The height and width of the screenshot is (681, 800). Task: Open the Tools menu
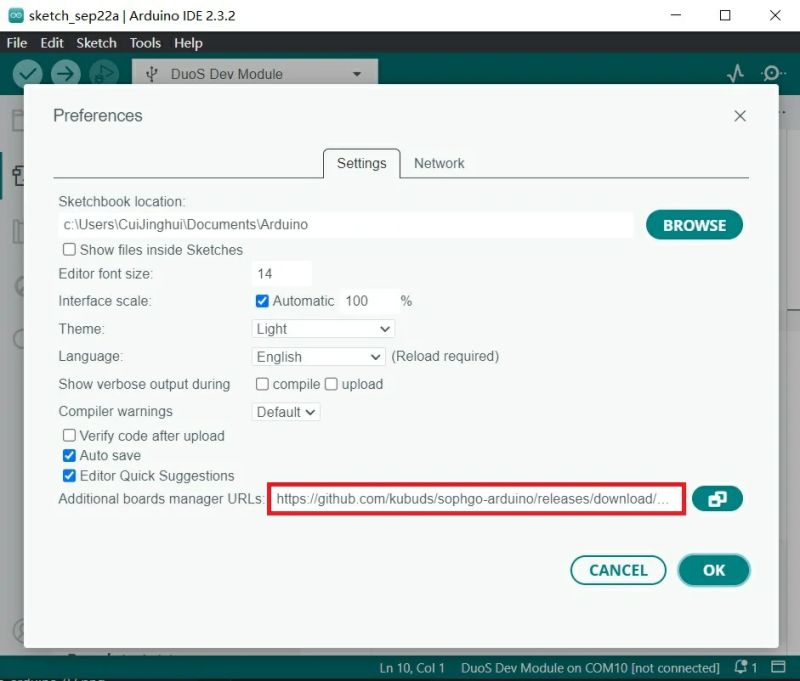click(x=145, y=43)
